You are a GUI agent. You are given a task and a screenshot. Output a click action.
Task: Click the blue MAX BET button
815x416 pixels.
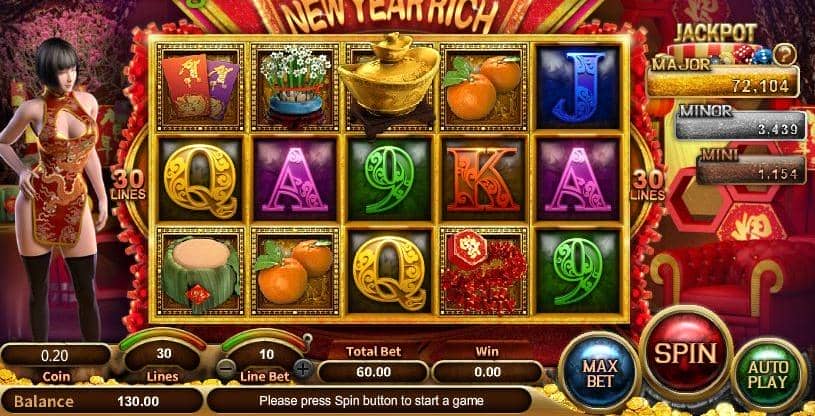tap(600, 373)
